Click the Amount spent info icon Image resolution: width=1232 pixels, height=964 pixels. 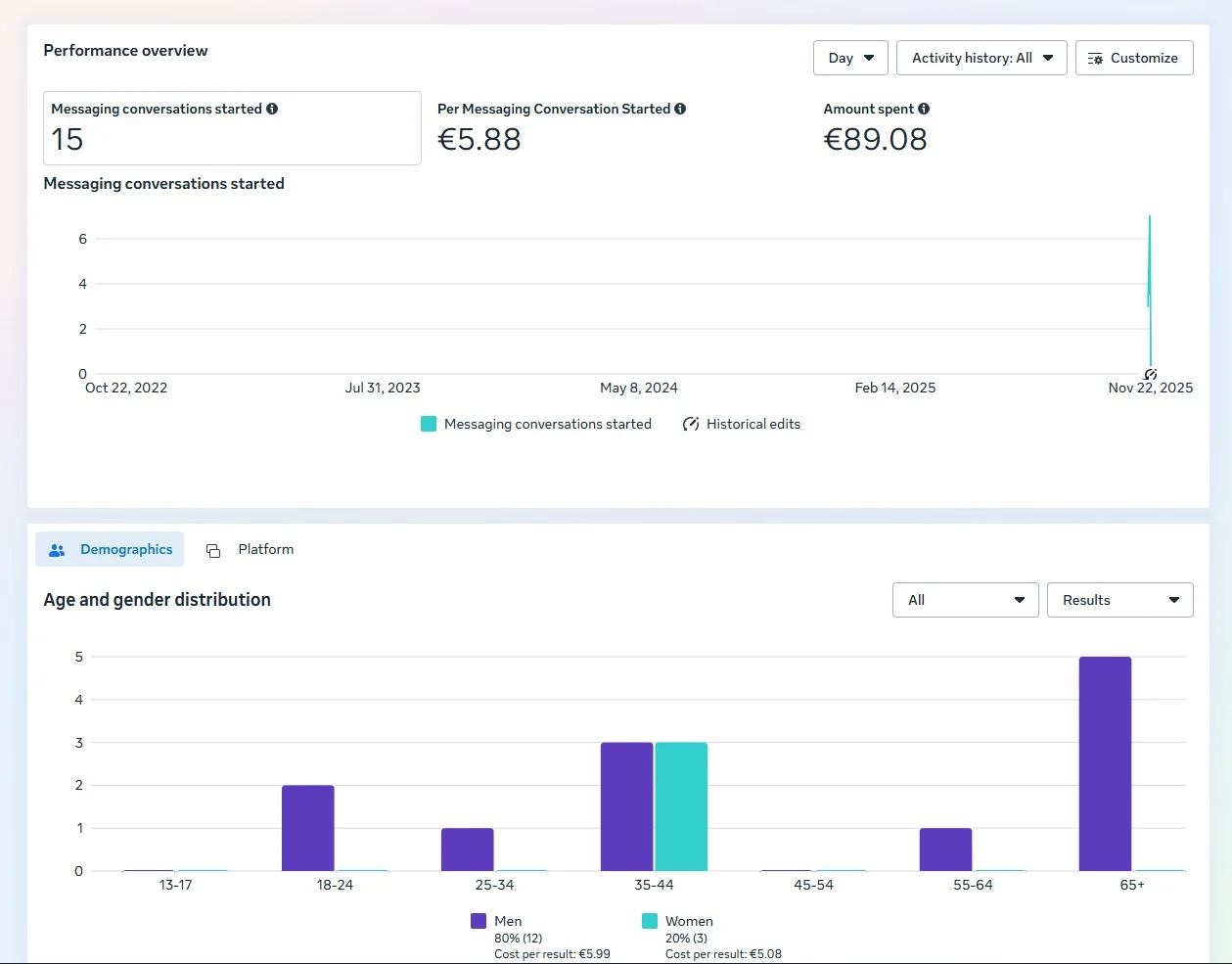(x=924, y=109)
